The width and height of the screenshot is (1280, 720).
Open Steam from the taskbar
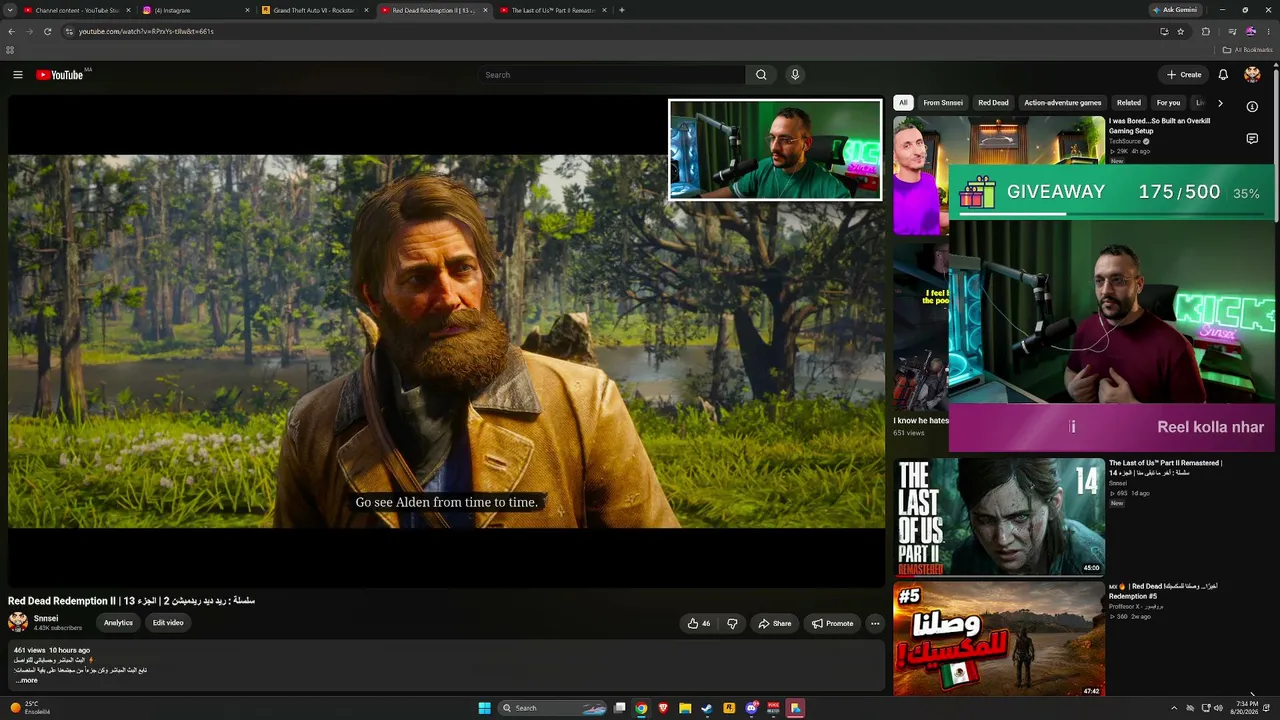(707, 708)
